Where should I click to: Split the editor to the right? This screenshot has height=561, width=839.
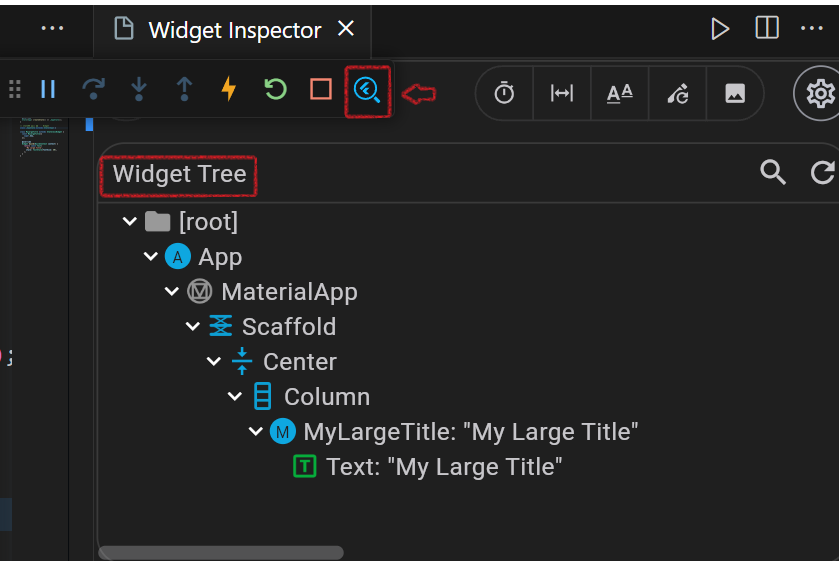767,27
